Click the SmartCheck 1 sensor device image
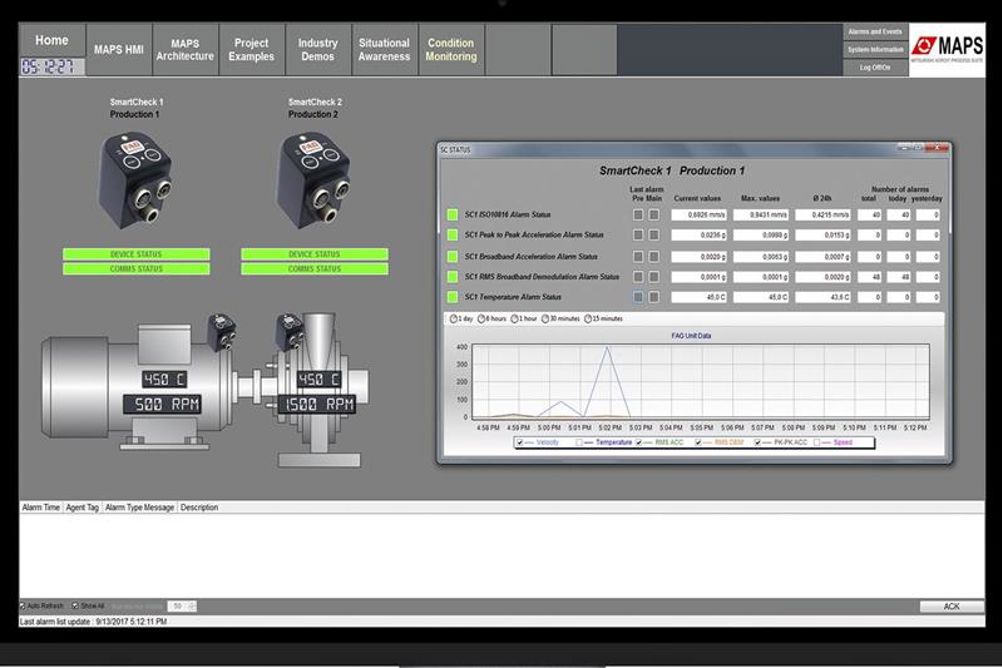Viewport: 1002px width, 668px height. click(x=134, y=180)
